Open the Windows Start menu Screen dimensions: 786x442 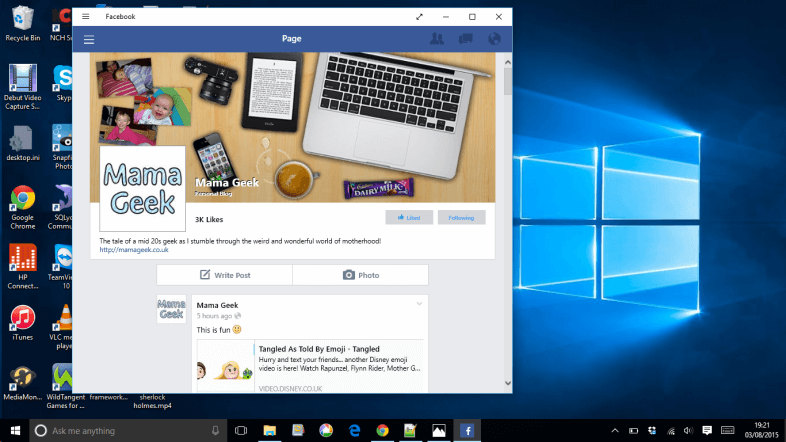[x=15, y=430]
